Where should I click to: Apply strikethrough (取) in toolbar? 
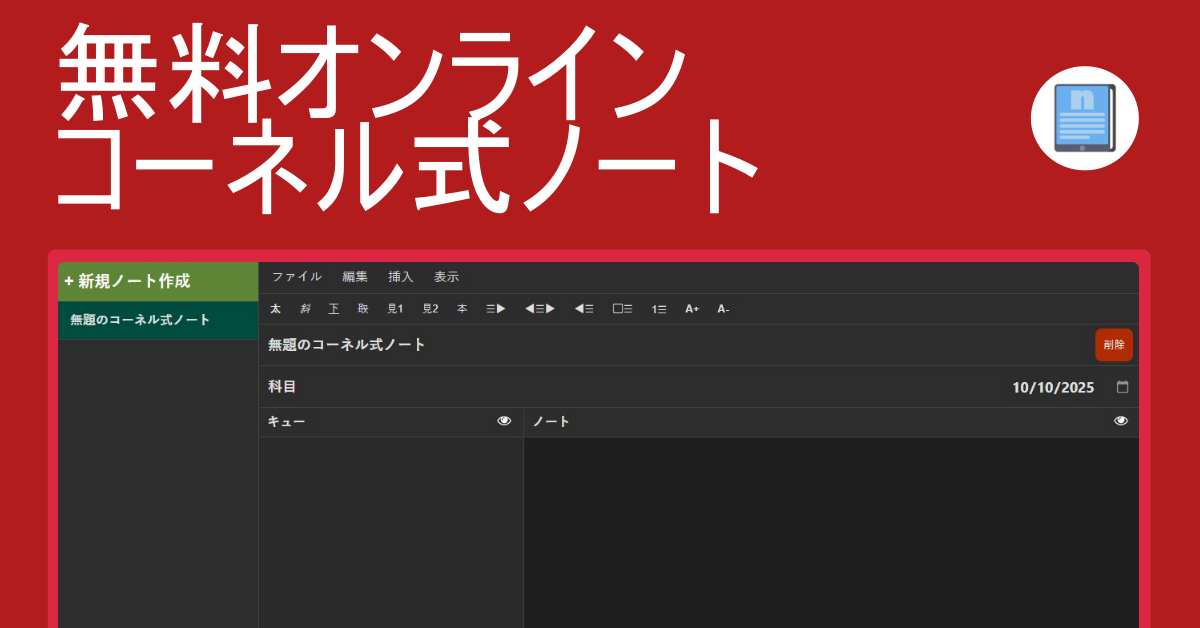tap(363, 309)
